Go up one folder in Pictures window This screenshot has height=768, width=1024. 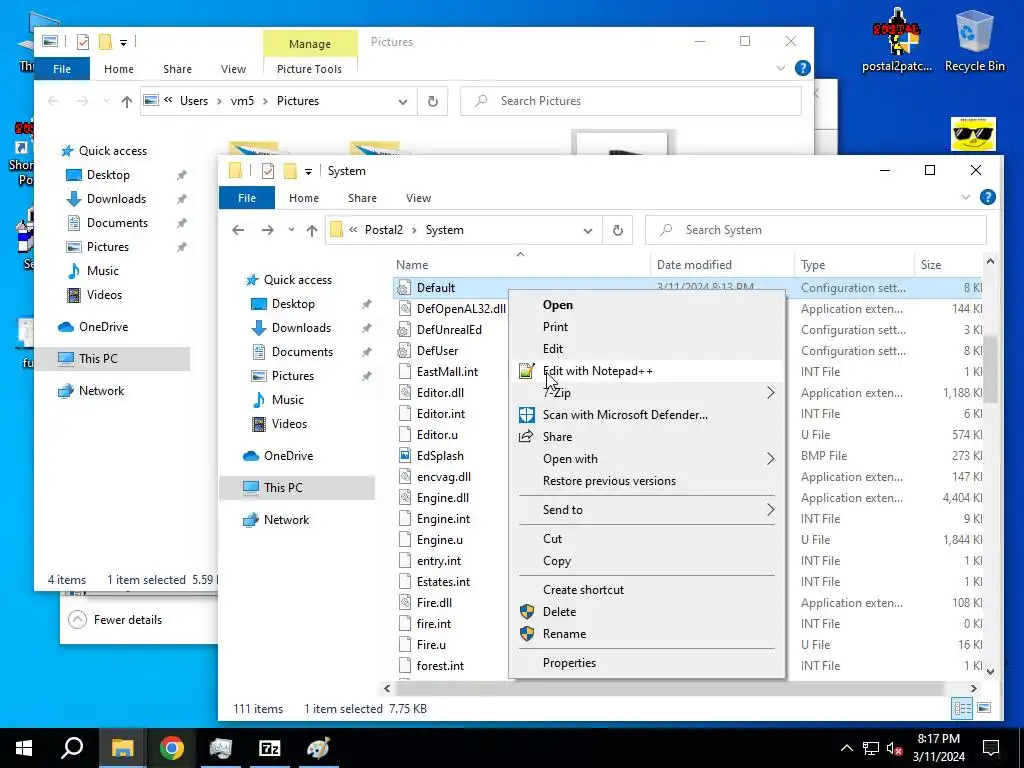point(127,101)
